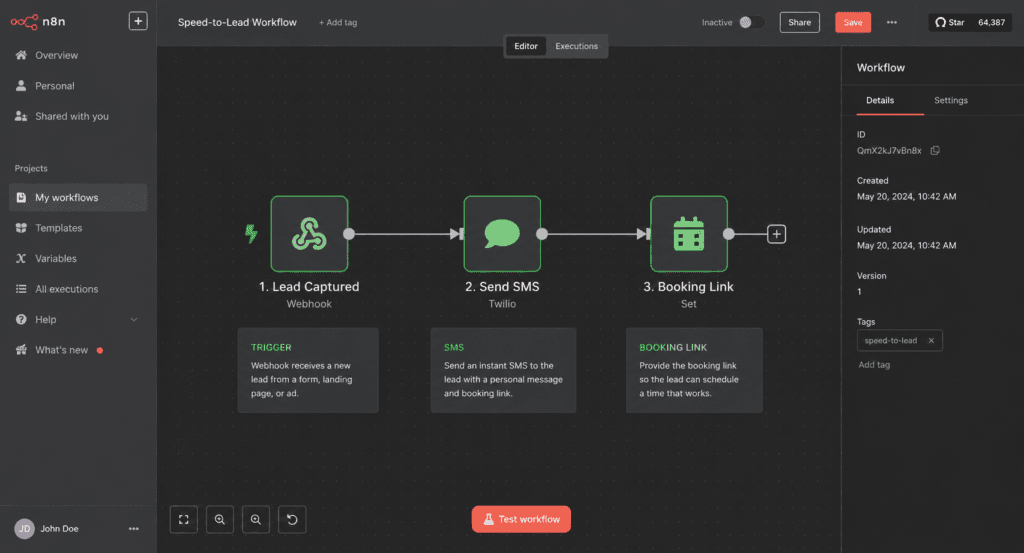Click Webhook label under Lead Captured
Screen dimensions: 1024x553
[309, 304]
